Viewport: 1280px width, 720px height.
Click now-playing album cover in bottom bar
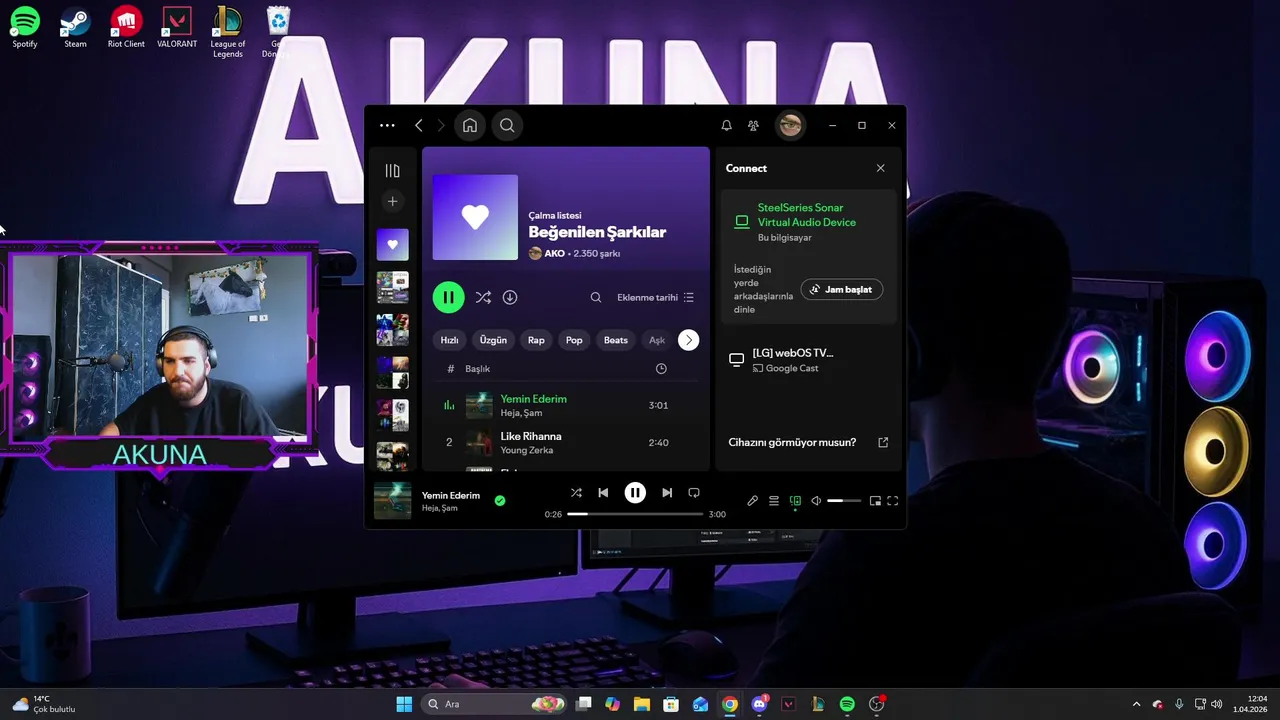coord(392,501)
